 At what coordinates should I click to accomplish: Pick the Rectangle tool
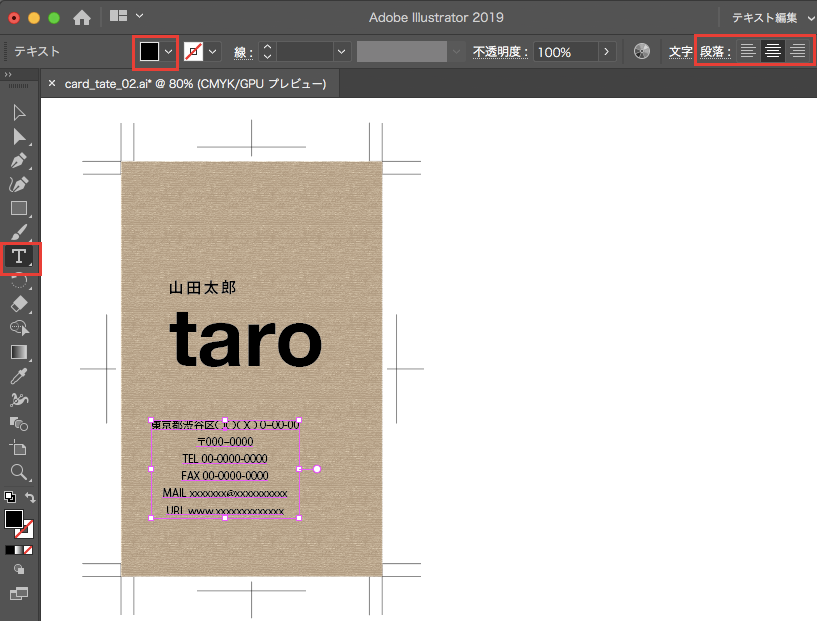pyautogui.click(x=18, y=208)
